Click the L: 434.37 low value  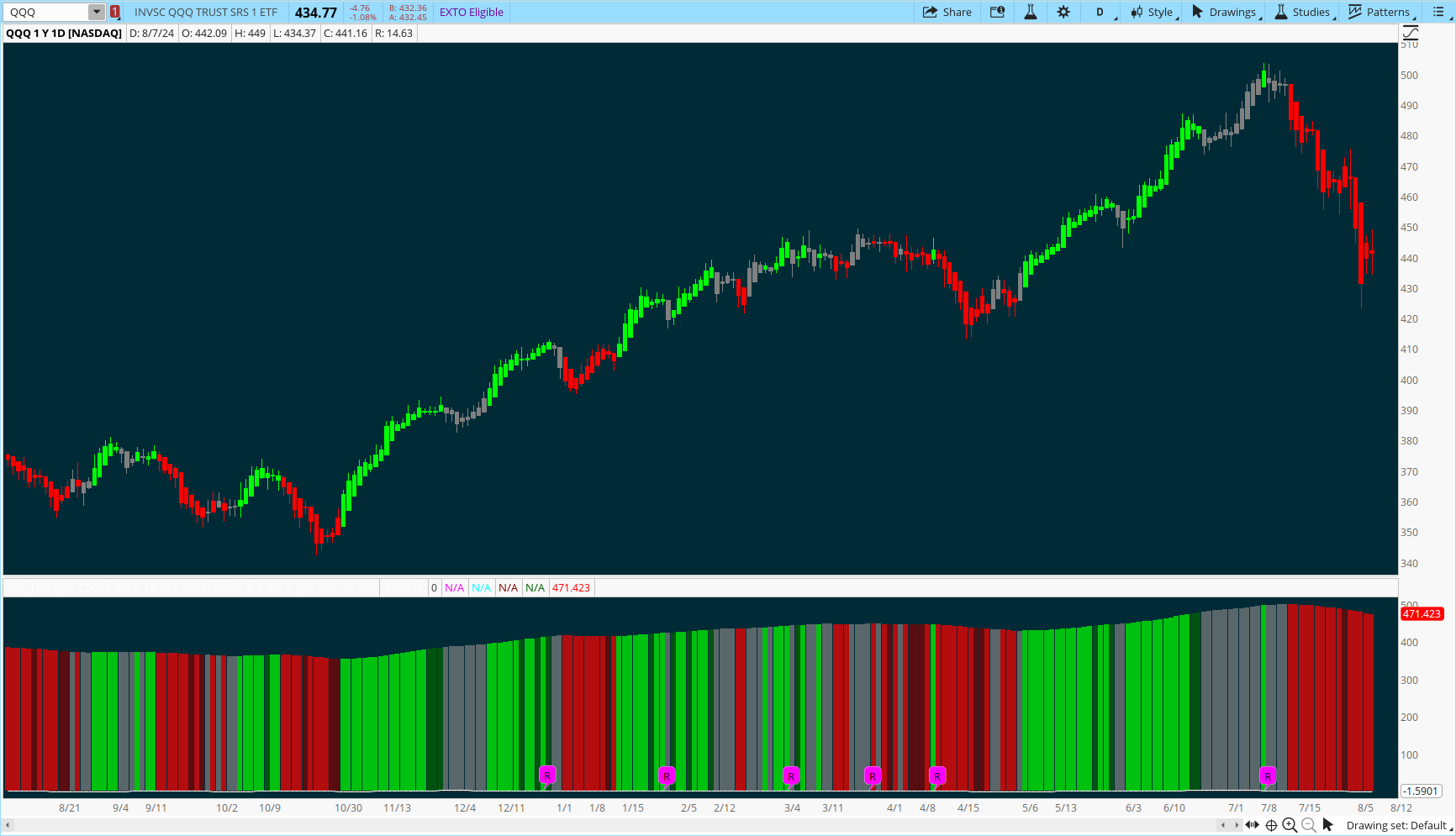(294, 33)
